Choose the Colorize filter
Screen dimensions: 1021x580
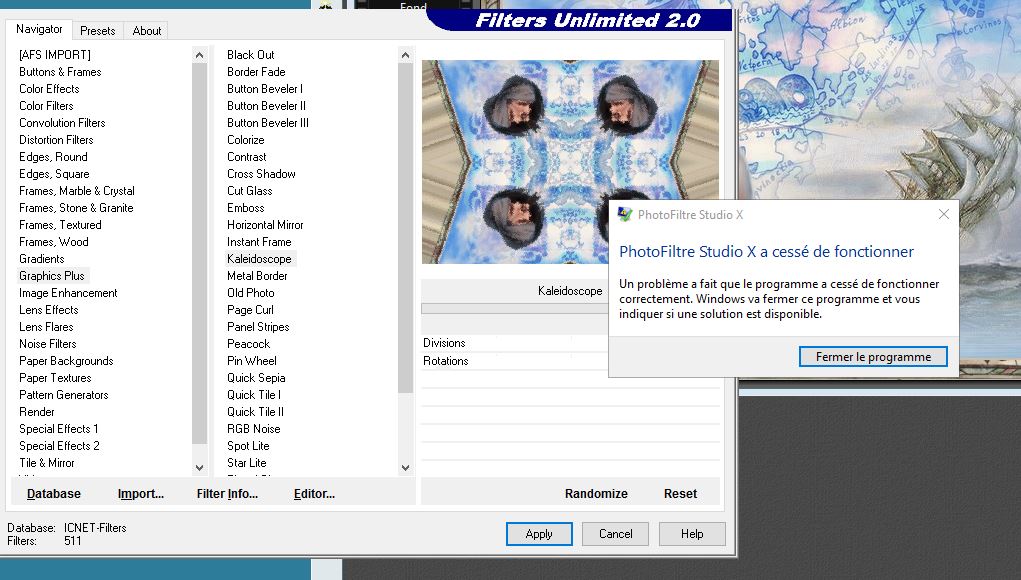pyautogui.click(x=245, y=139)
